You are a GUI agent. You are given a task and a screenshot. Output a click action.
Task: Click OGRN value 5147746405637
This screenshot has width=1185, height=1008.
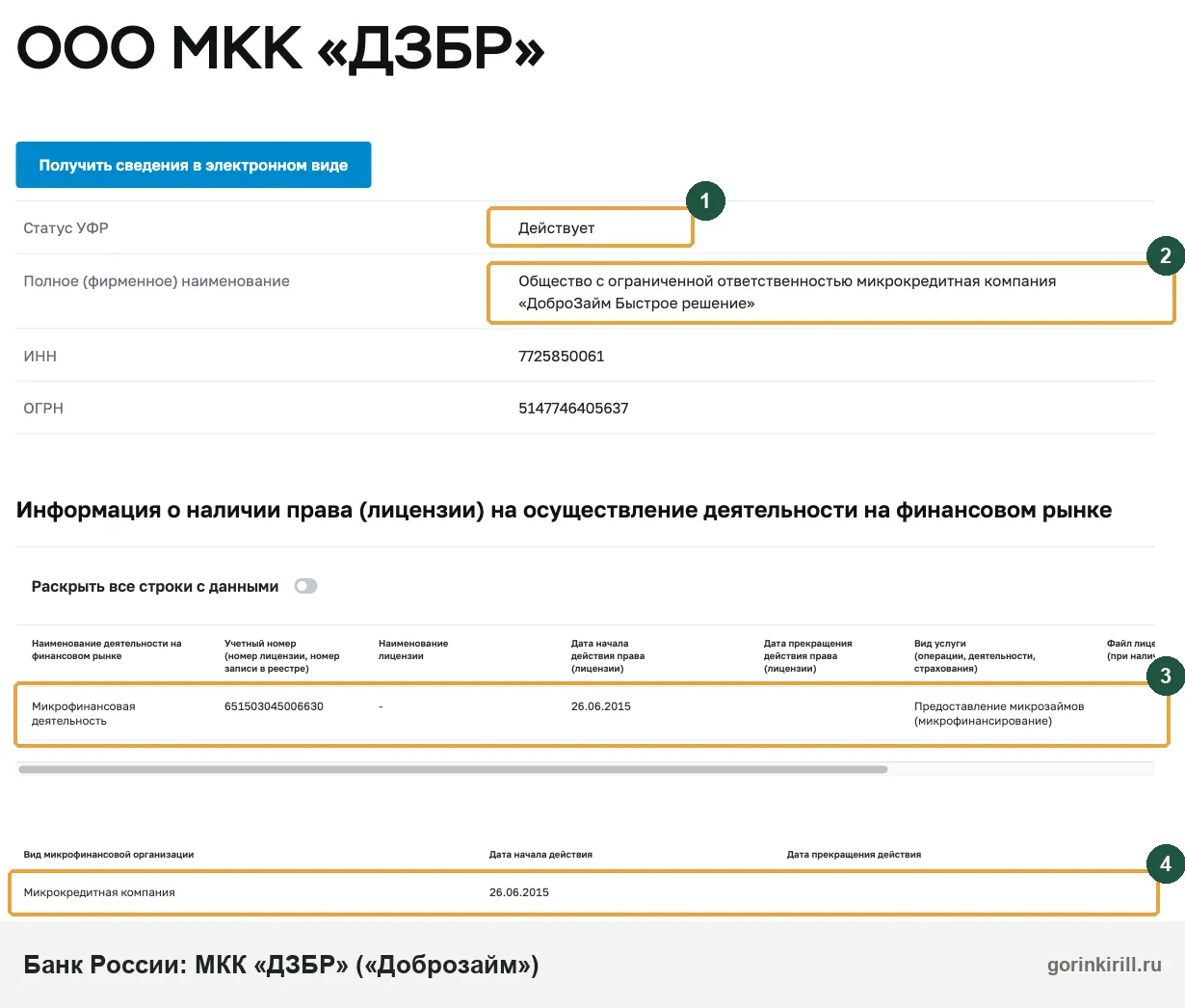[573, 409]
